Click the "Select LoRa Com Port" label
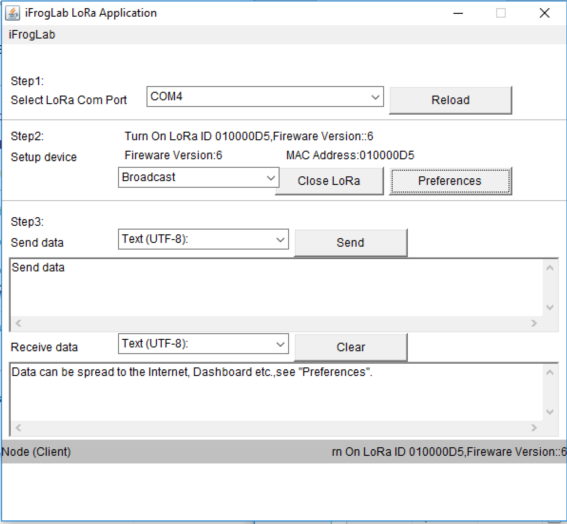 coord(69,100)
